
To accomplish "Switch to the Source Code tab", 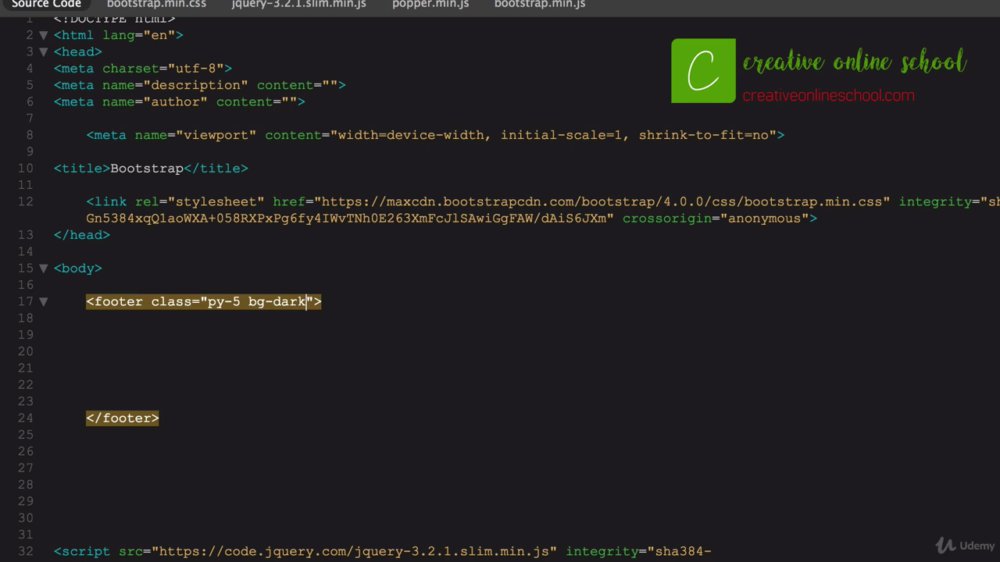I will tap(46, 4).
